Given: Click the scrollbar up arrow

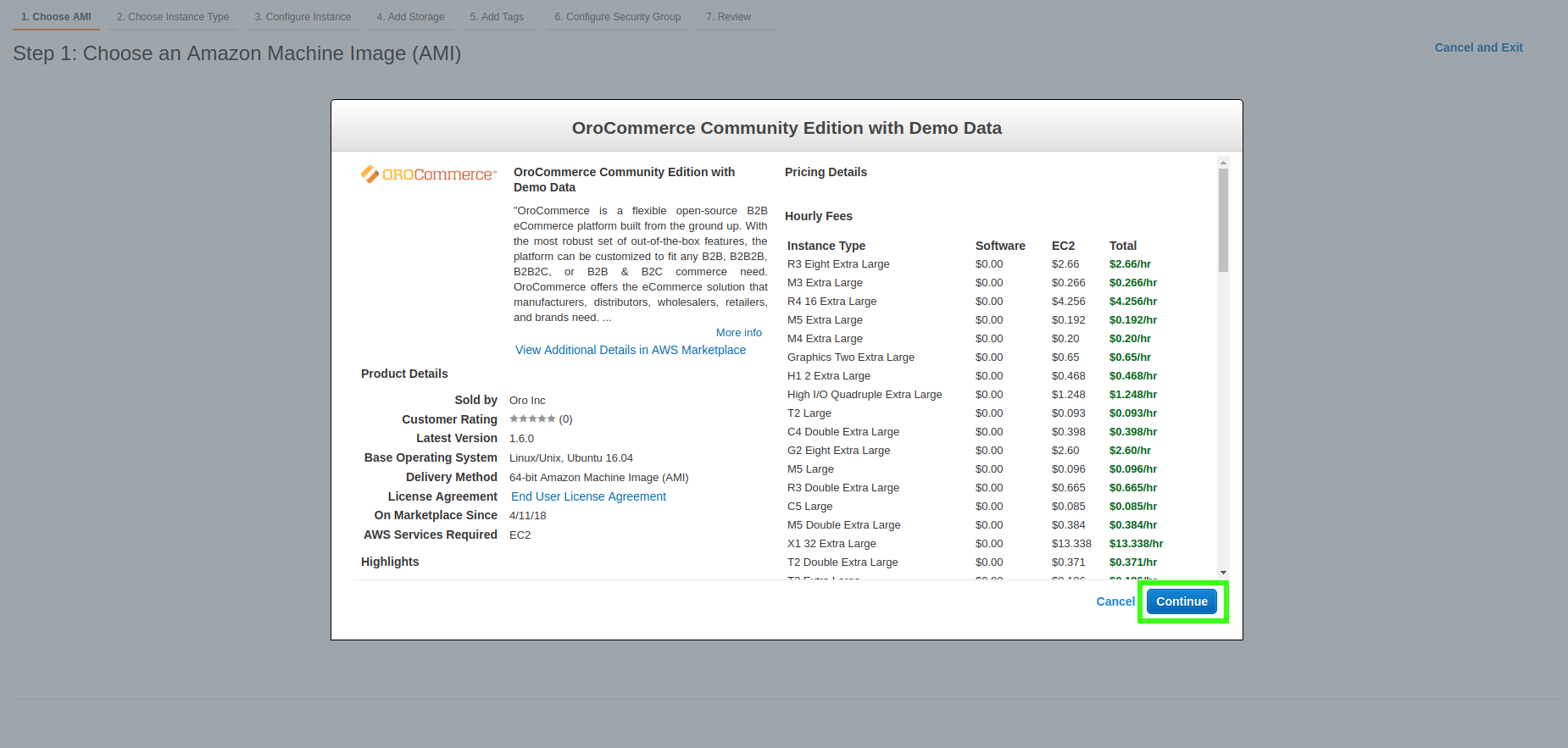Looking at the screenshot, I should pyautogui.click(x=1223, y=162).
